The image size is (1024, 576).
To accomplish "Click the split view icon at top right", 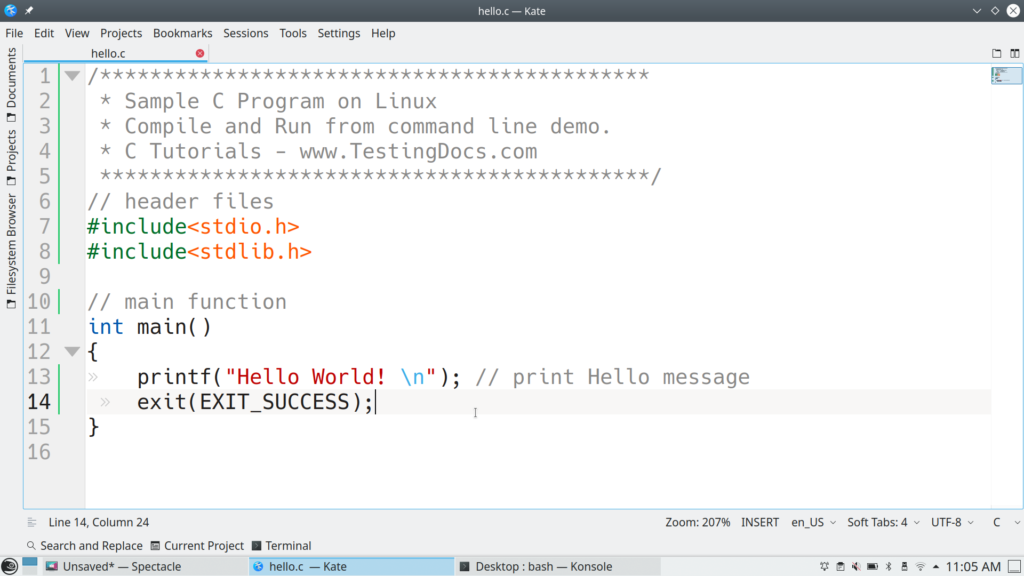I will click(x=1015, y=53).
